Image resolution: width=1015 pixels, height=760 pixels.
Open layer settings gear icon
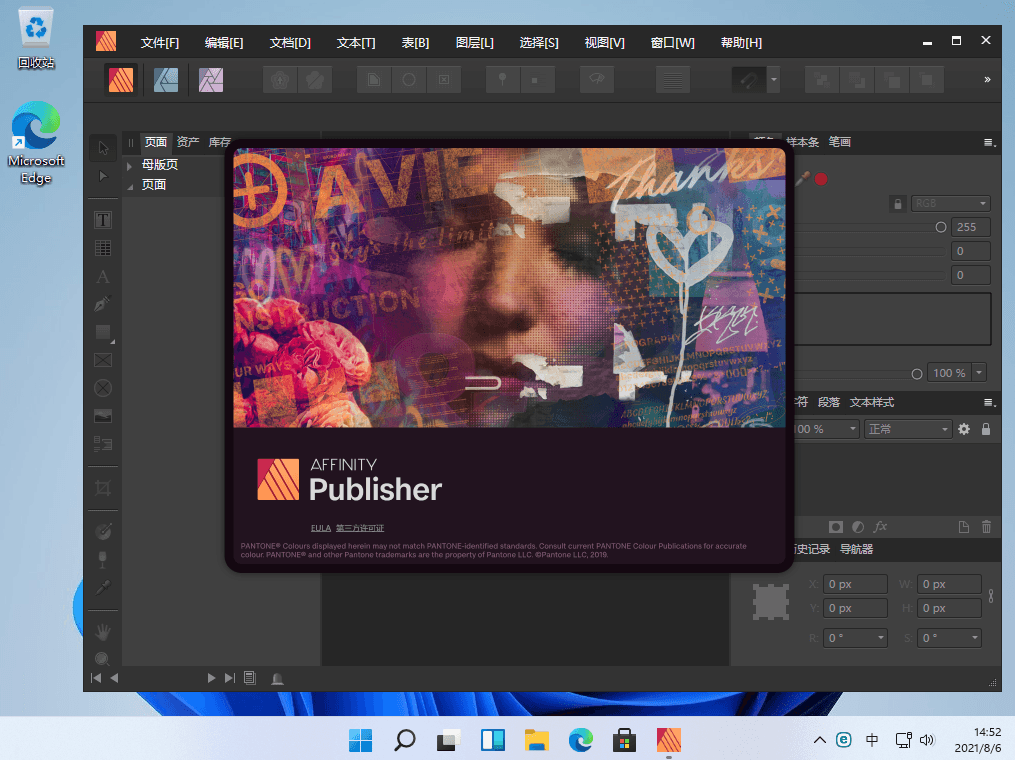point(964,429)
